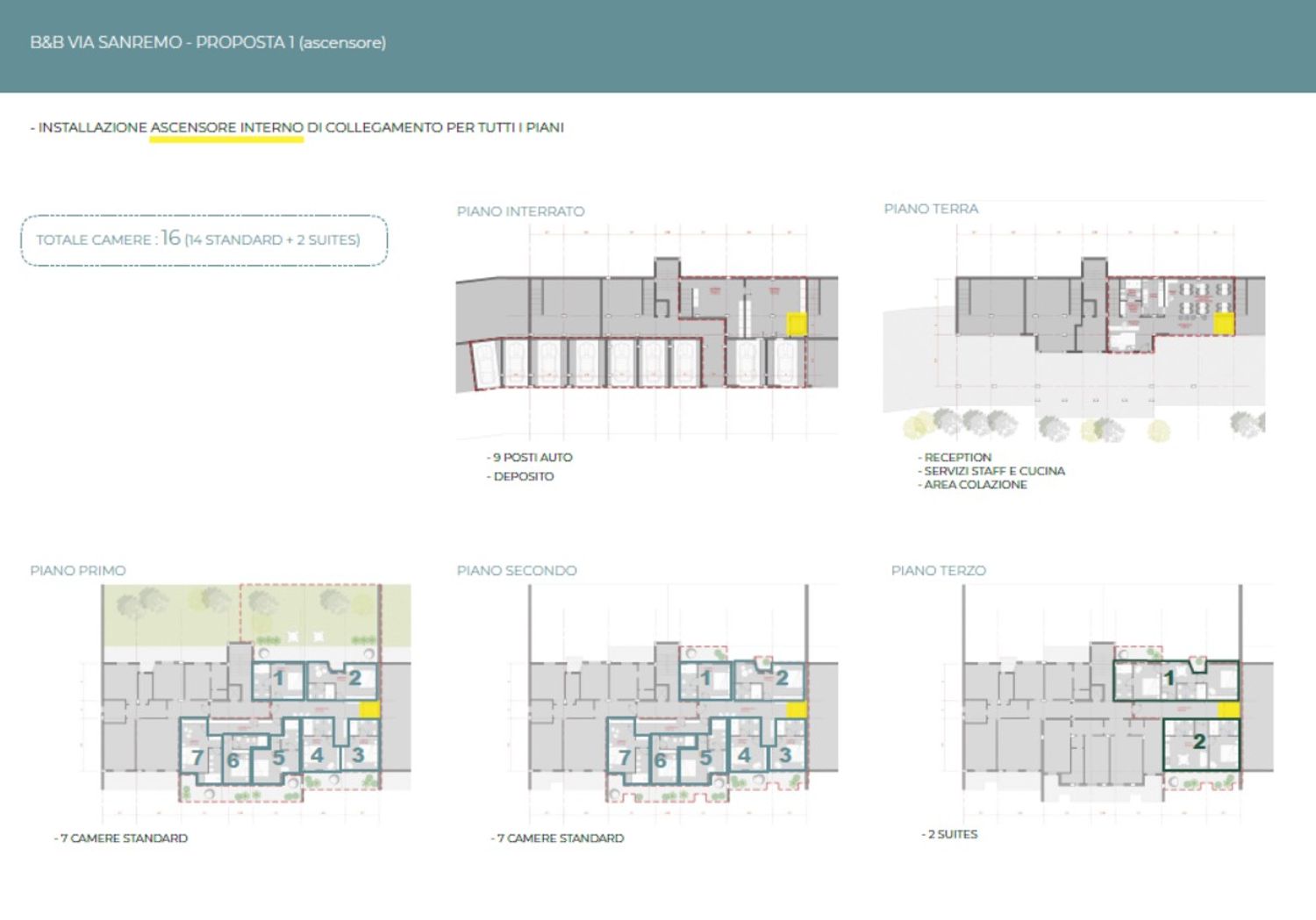
Task: Click the 2 SUITES caption
Action: pos(952,835)
